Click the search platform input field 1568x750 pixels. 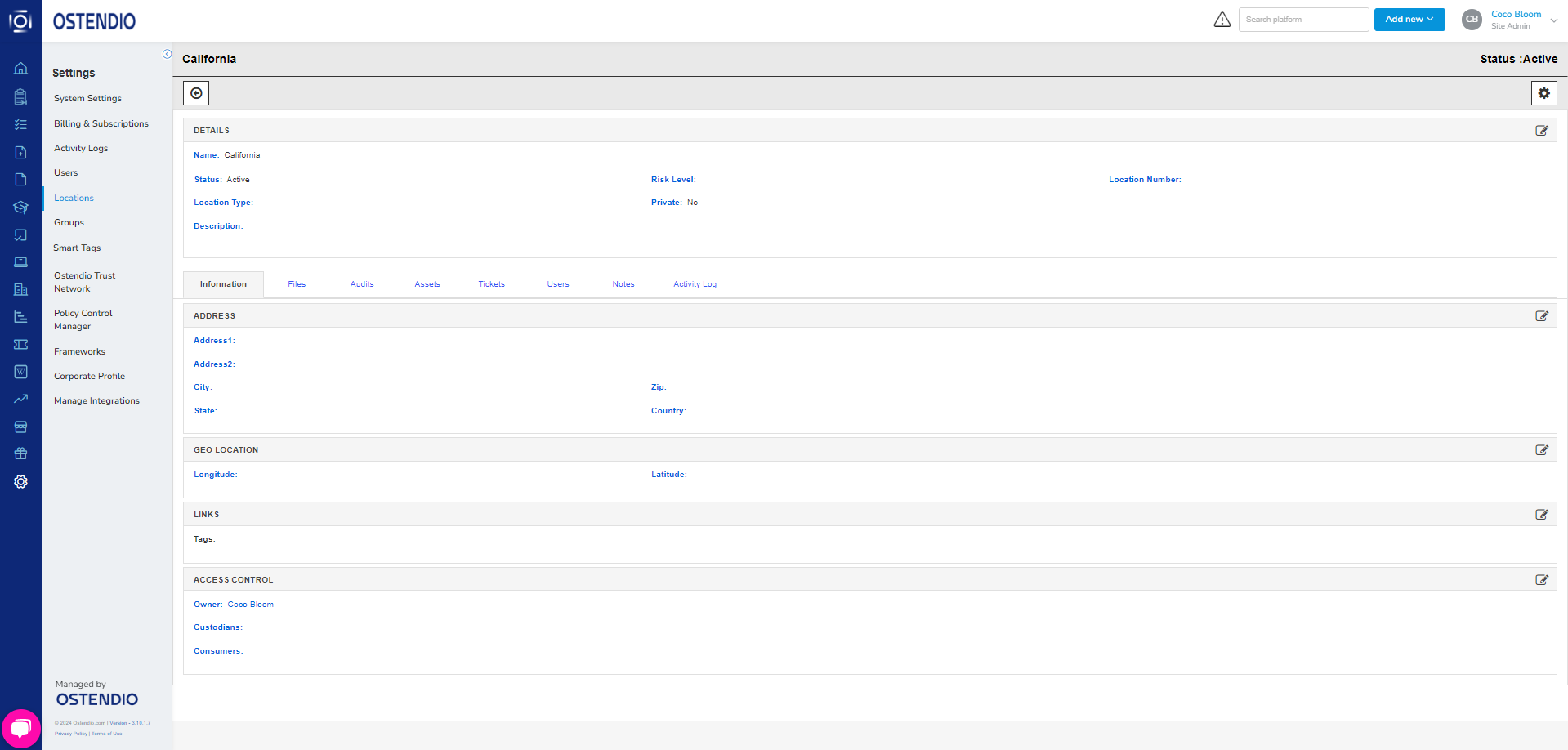[x=1303, y=19]
